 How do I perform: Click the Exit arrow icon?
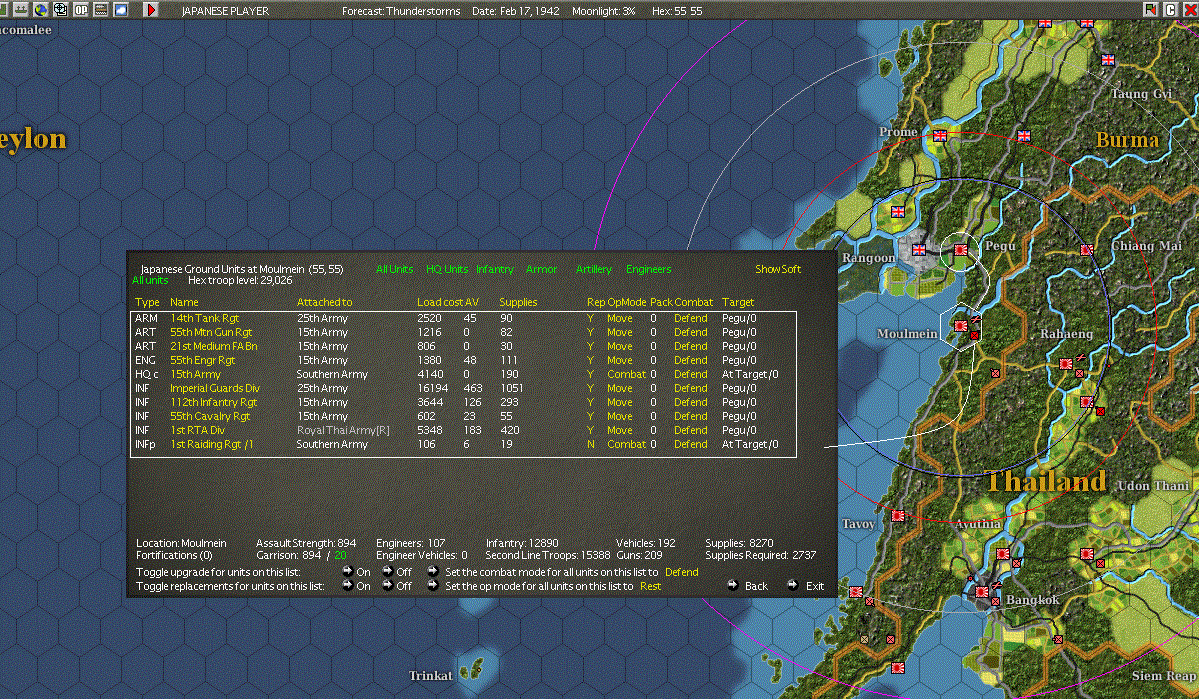click(x=793, y=585)
